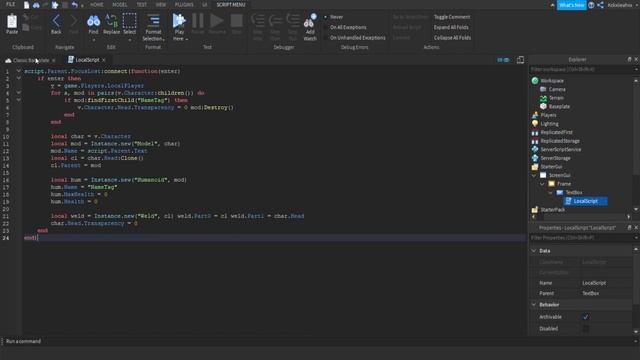The height and width of the screenshot is (360, 640).
Task: Collapse the Behavior properties section
Action: 534,304
